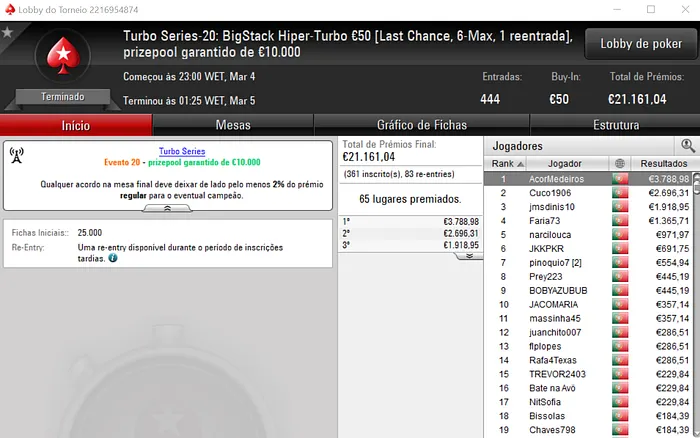Click the broadcast antenna icon
Viewport: 700px width, 438px height.
pyautogui.click(x=17, y=155)
